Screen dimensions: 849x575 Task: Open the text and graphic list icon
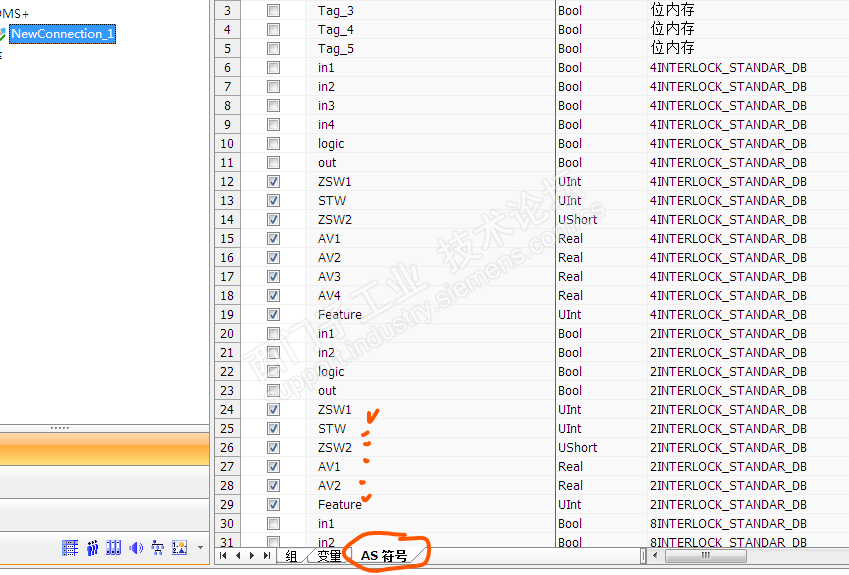click(180, 547)
